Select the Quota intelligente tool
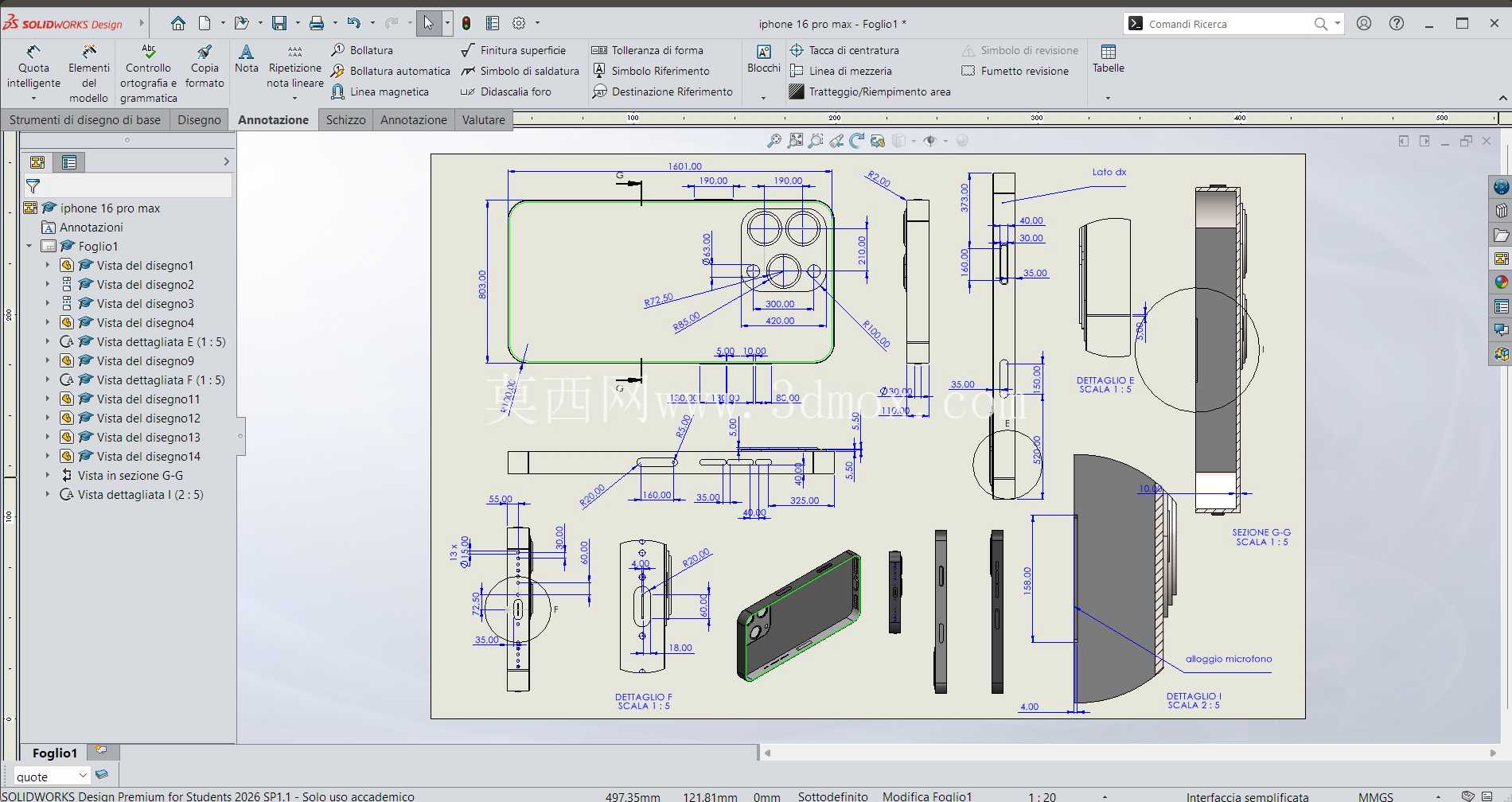Screen dimensions: 1512x802 click(x=33, y=68)
